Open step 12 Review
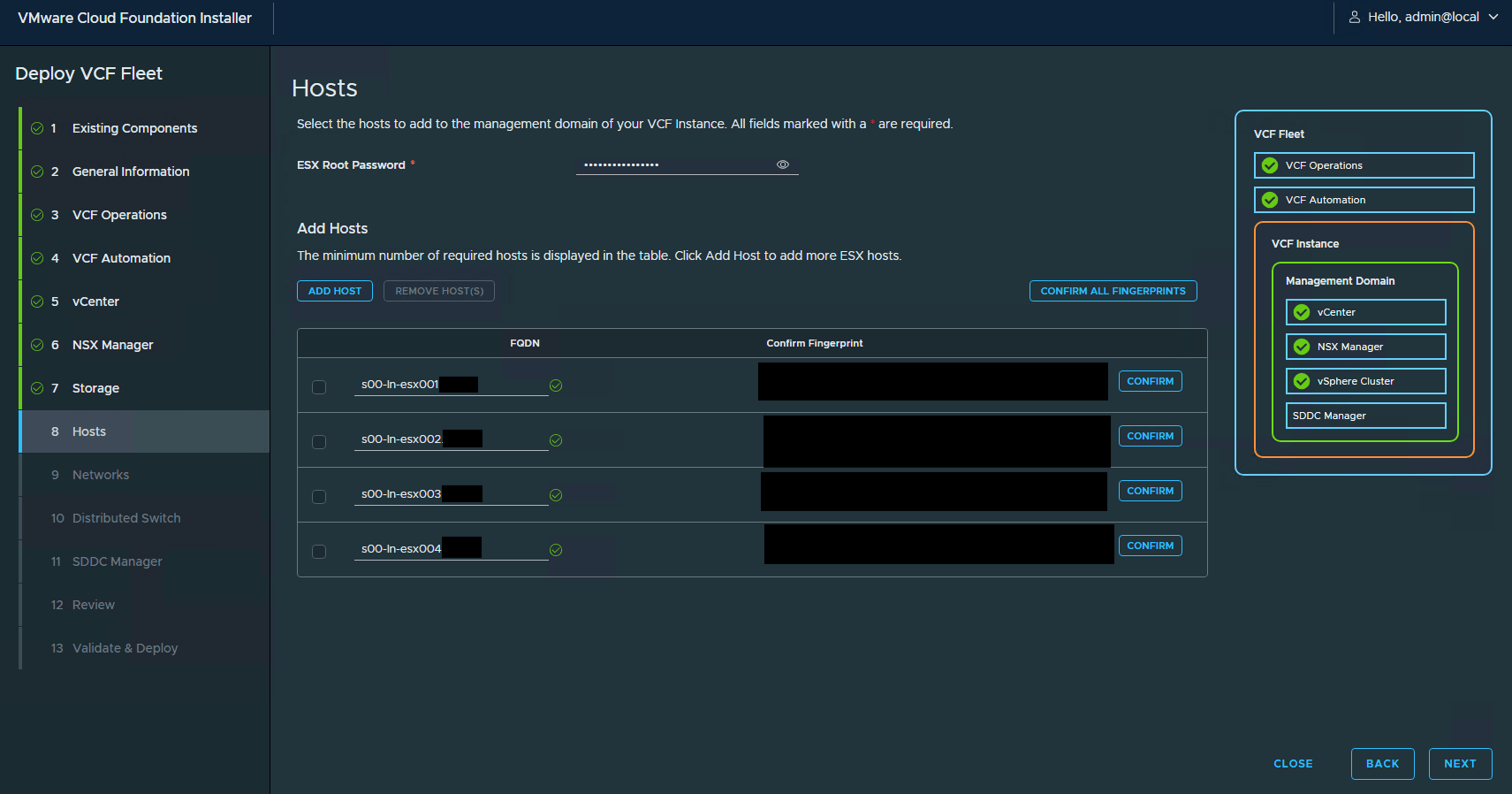Screen dimensions: 1512x794 click(x=144, y=605)
